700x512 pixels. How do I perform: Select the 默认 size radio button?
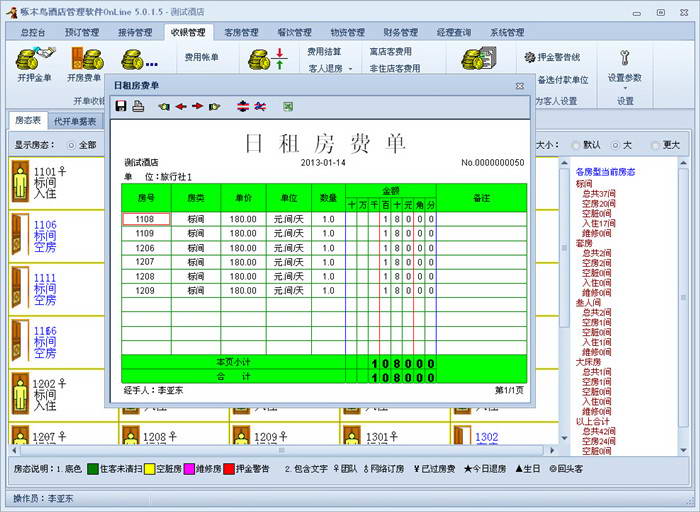coord(575,145)
